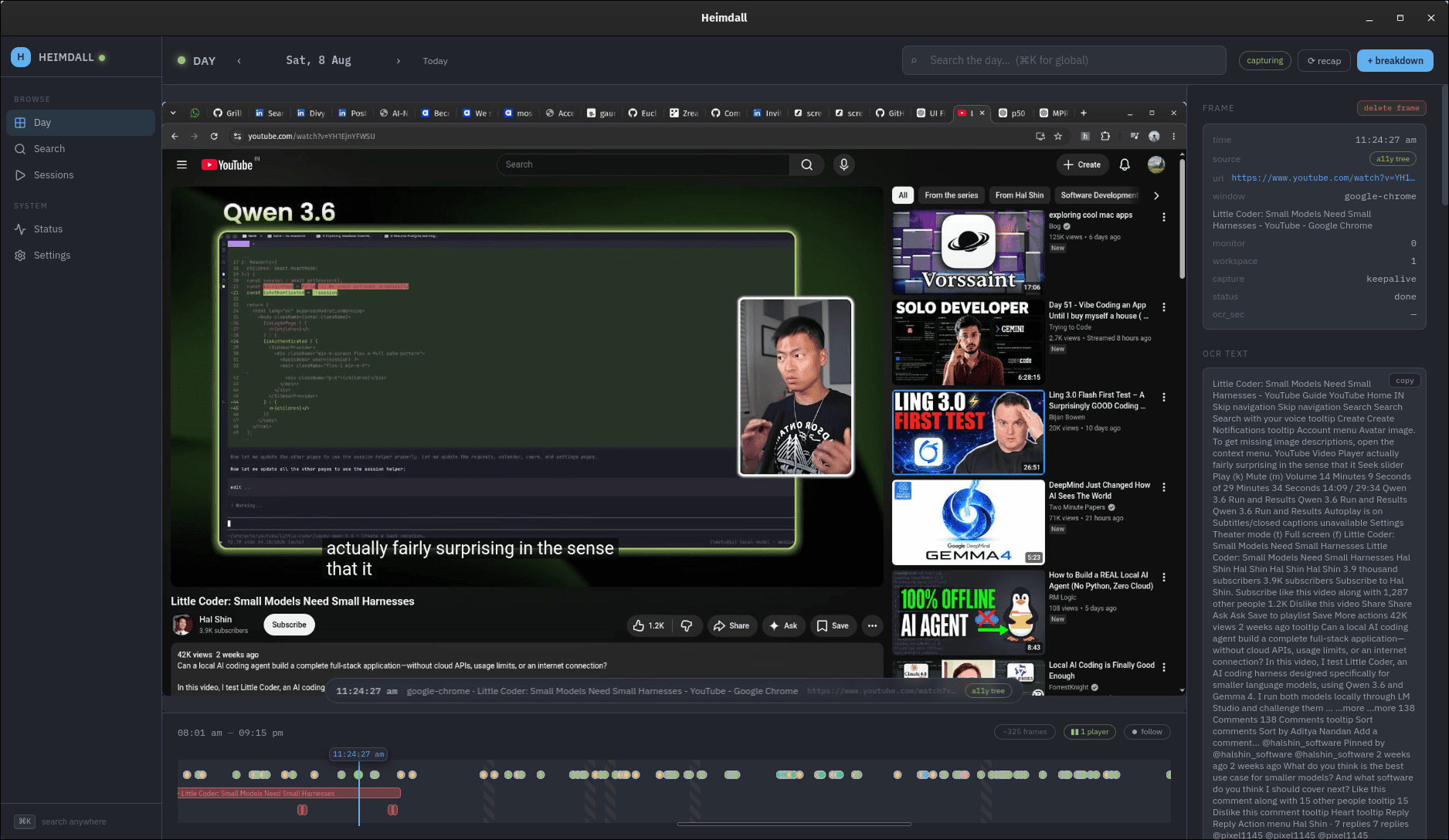Open more actions menu under the video

pos(872,626)
